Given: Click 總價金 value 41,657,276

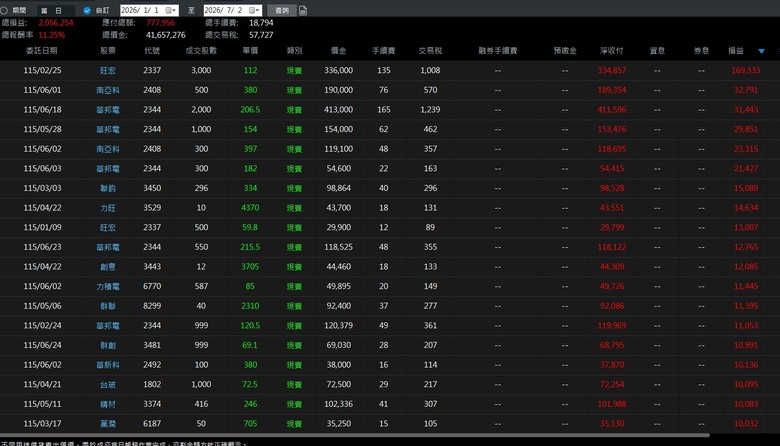Looking at the screenshot, I should coord(166,35).
